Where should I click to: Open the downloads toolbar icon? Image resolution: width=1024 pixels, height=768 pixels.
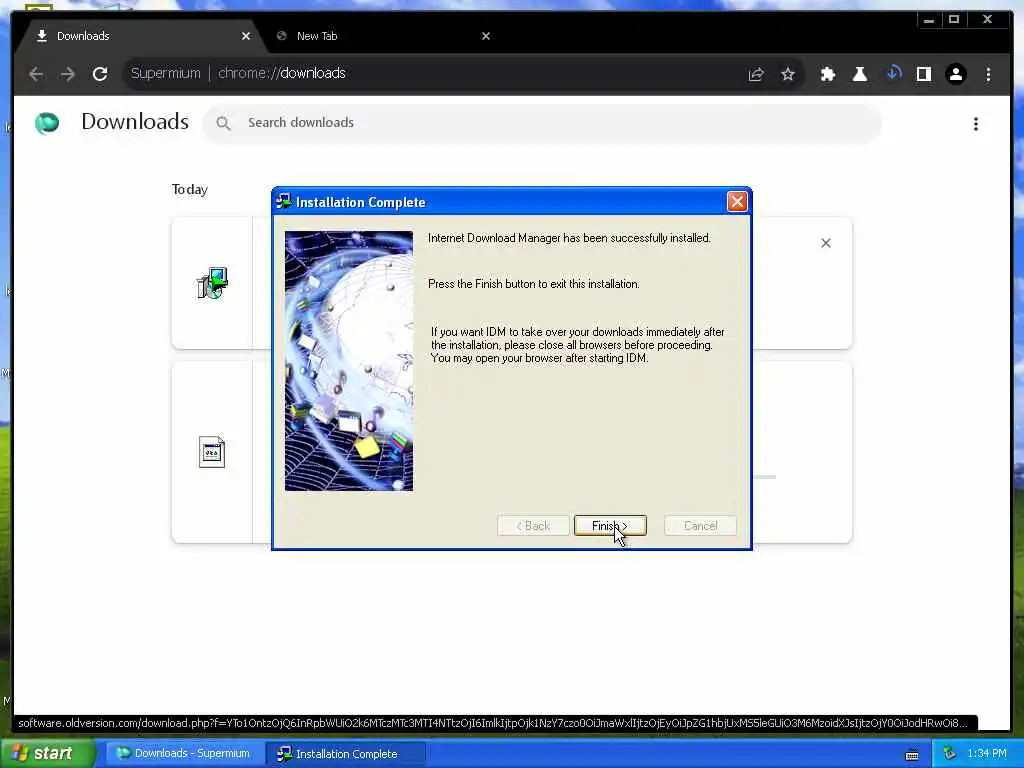[893, 74]
